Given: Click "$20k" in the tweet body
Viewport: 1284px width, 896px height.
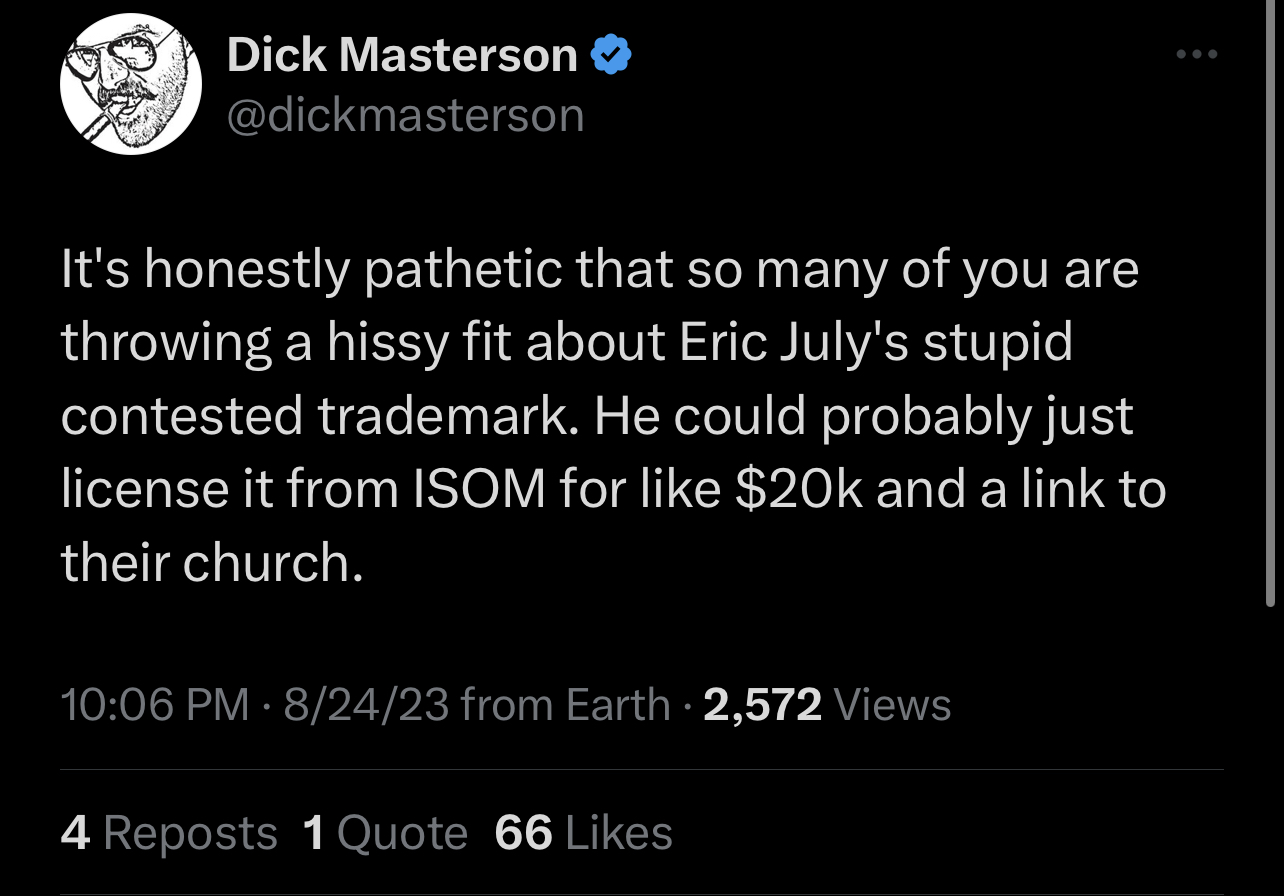Looking at the screenshot, I should tap(799, 490).
